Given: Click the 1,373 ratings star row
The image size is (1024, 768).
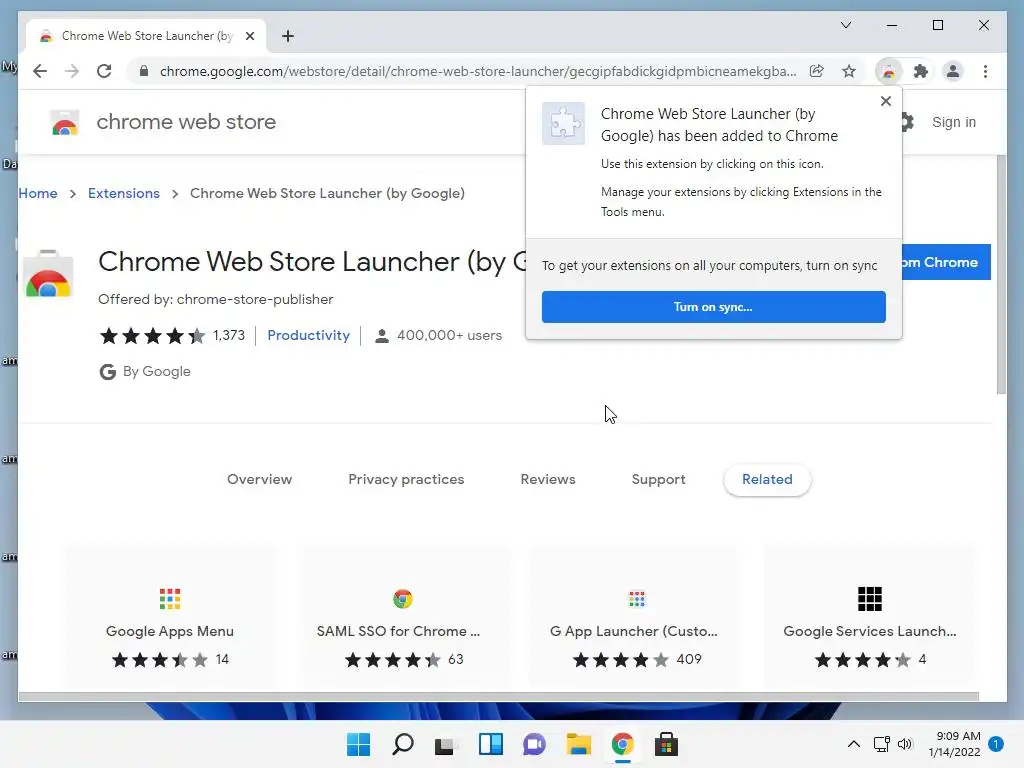Looking at the screenshot, I should [x=172, y=336].
